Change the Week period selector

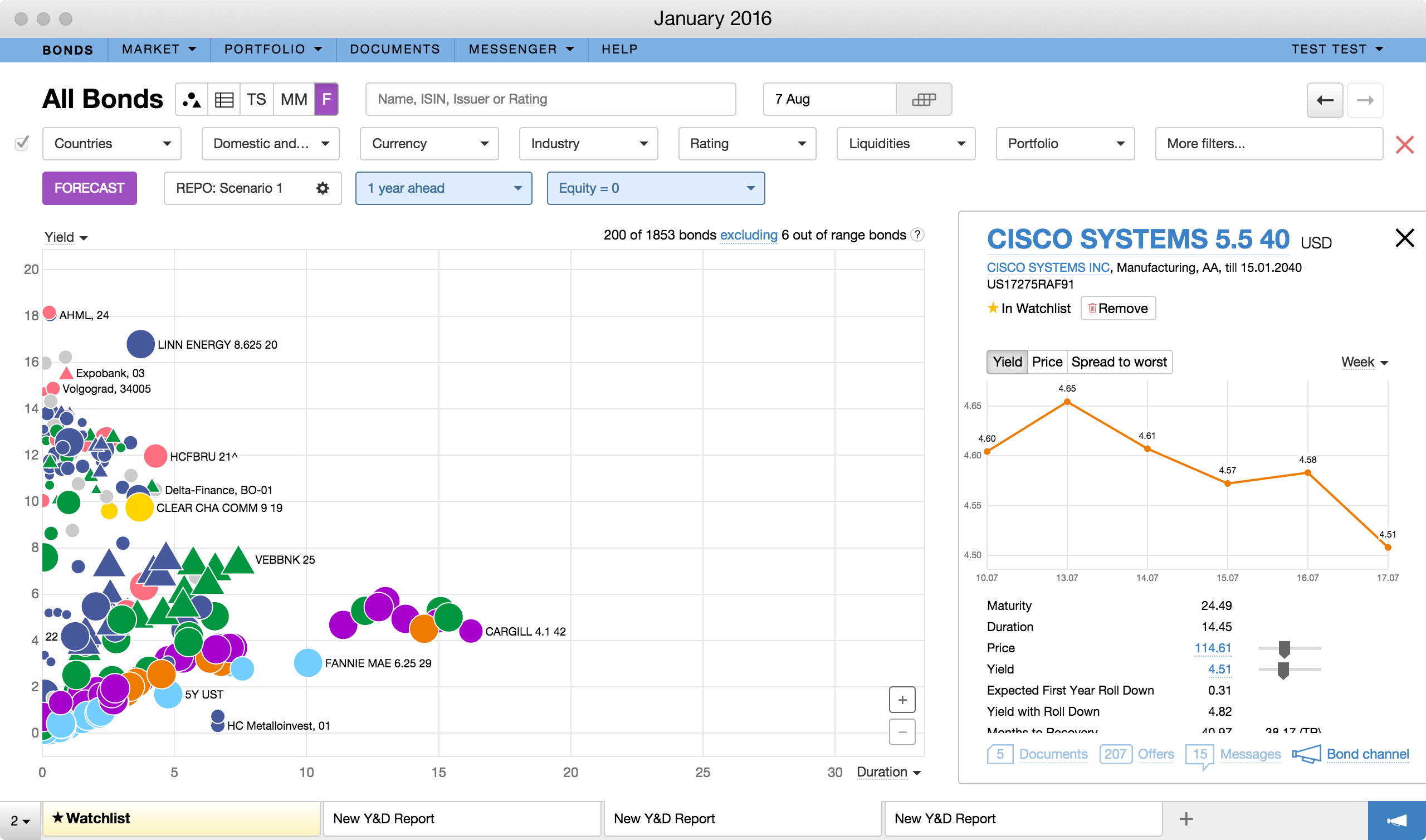(x=1364, y=362)
